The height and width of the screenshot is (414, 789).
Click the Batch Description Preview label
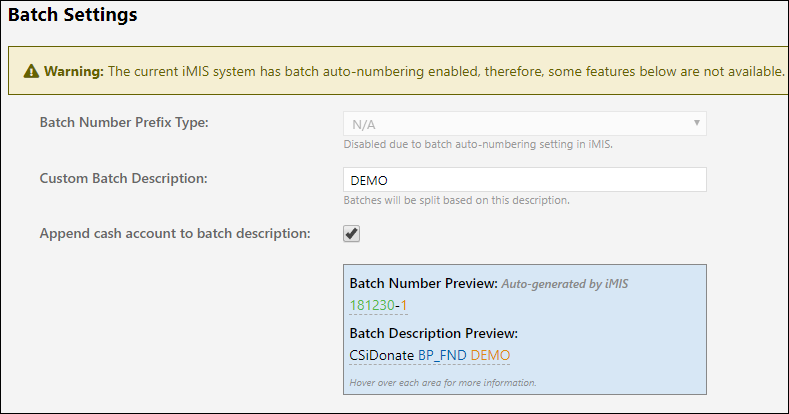coord(433,334)
